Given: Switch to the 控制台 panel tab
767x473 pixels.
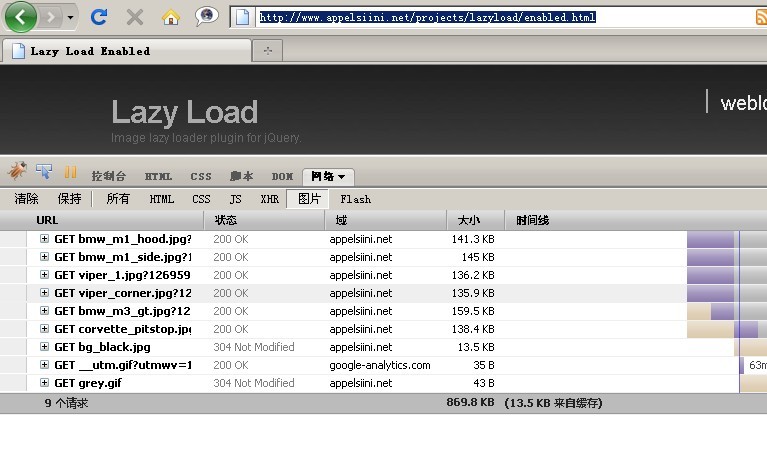Looking at the screenshot, I should [108, 176].
